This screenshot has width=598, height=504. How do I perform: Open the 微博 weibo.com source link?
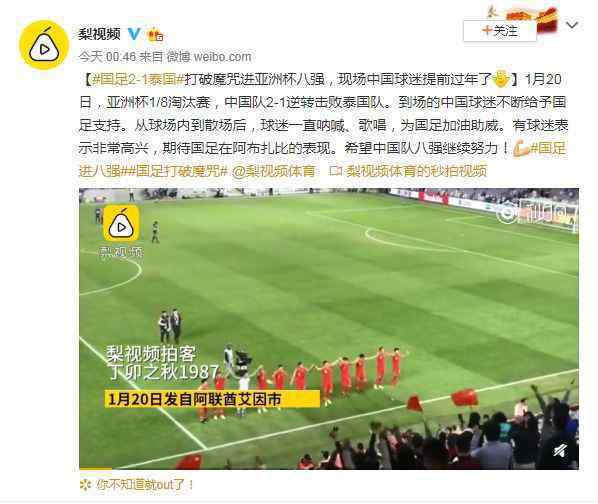click(209, 57)
